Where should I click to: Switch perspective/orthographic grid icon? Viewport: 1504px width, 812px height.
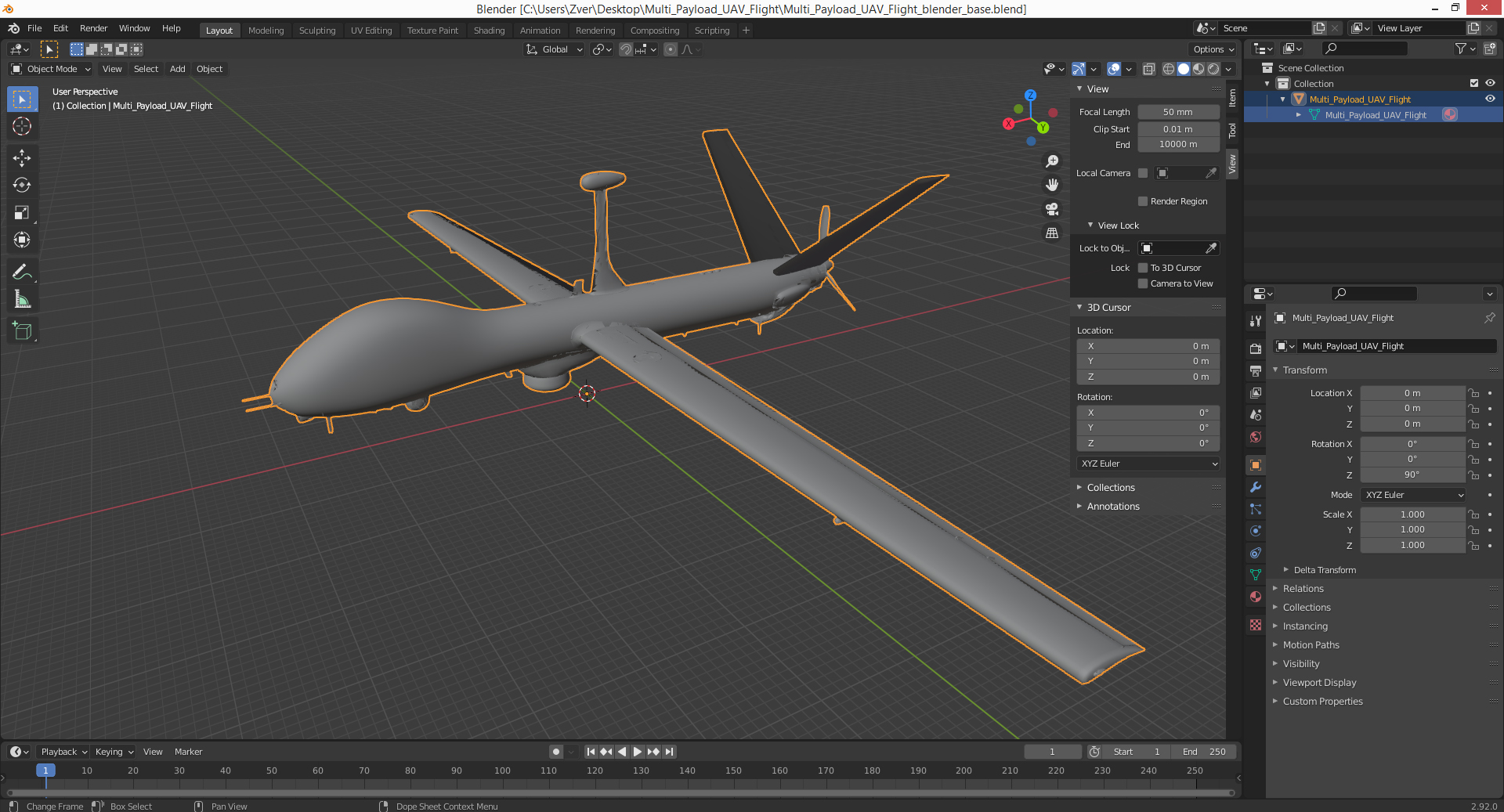click(1052, 233)
